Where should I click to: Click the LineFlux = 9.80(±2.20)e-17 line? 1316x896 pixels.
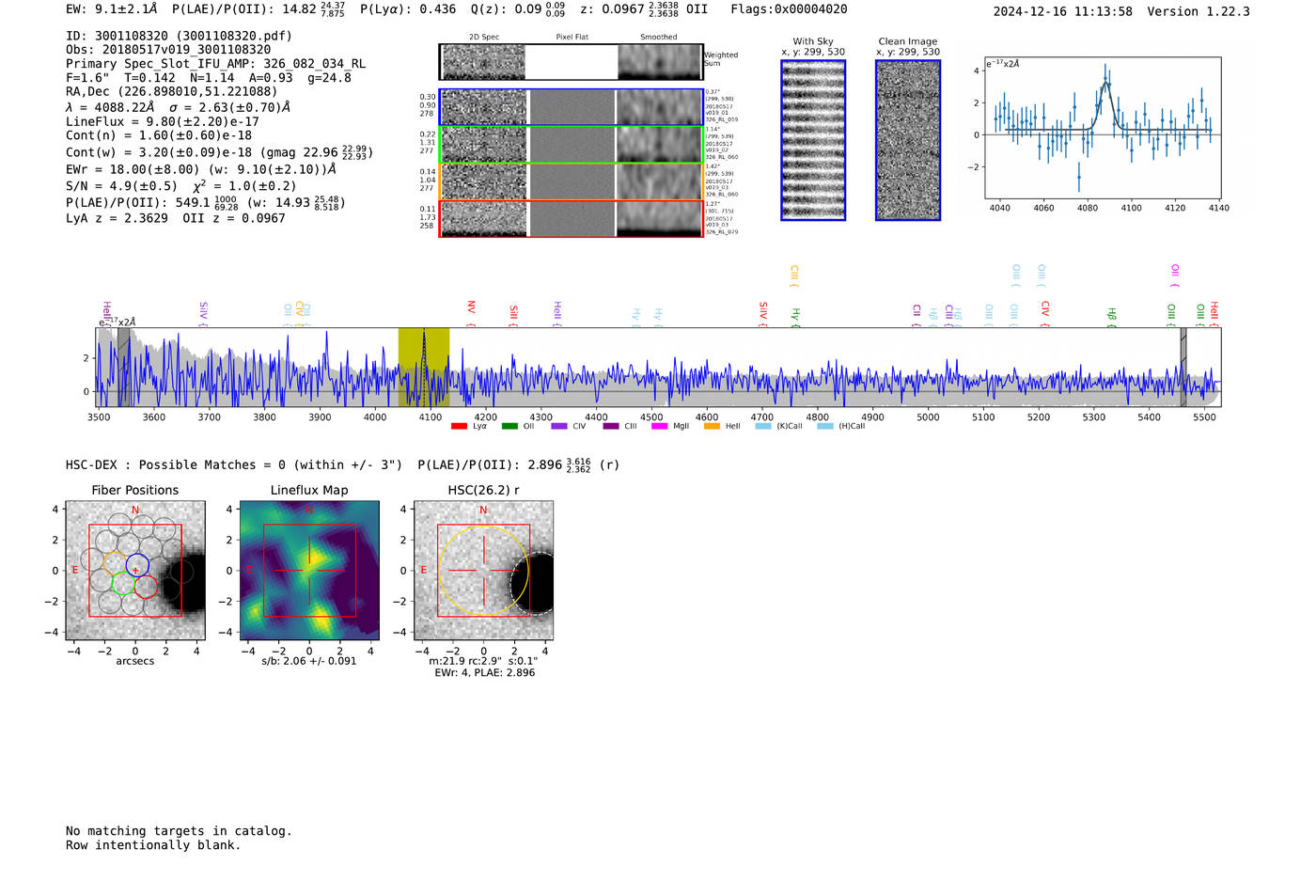coord(162,121)
